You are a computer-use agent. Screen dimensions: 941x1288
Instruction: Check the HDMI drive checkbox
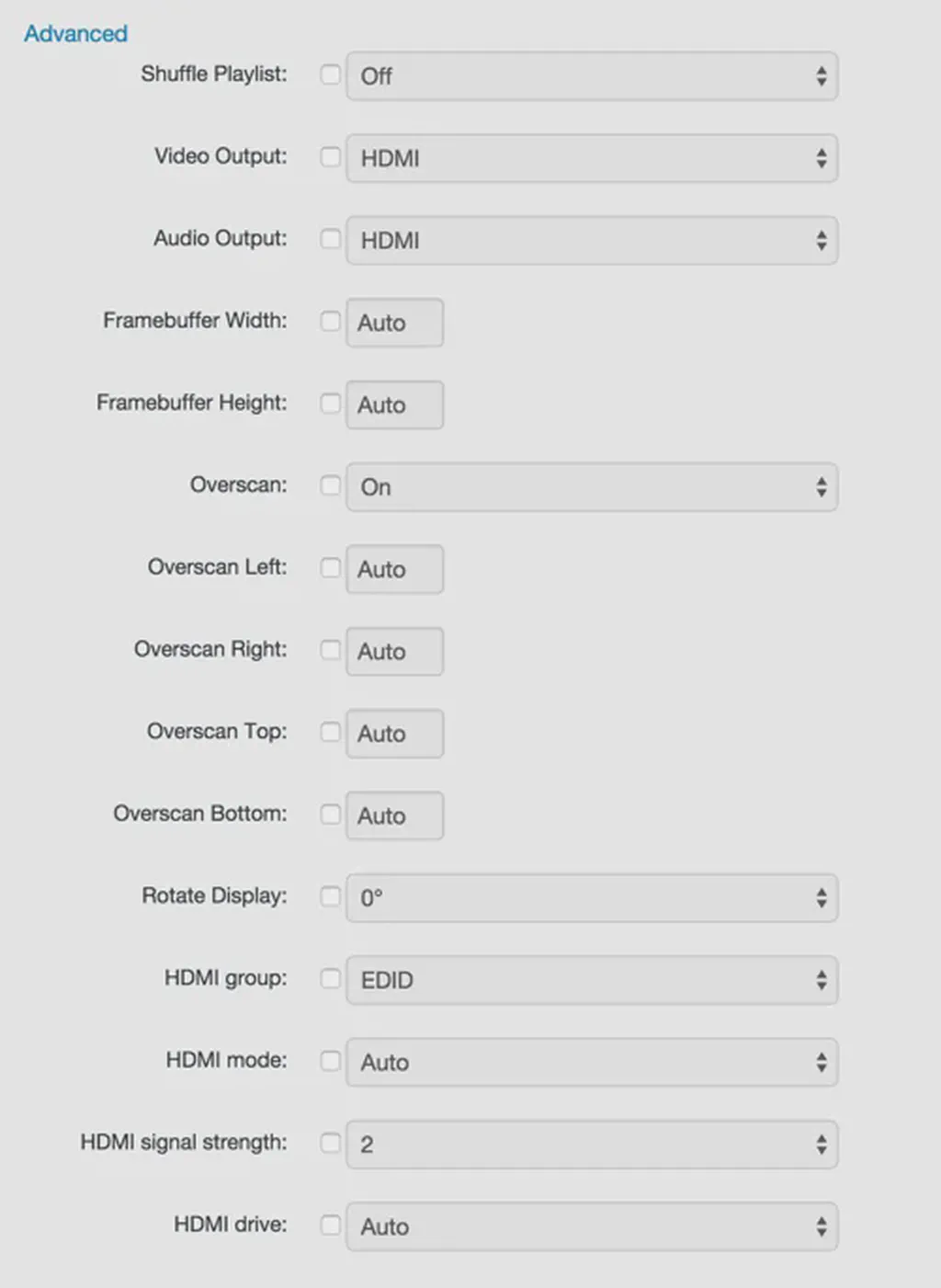[330, 1226]
